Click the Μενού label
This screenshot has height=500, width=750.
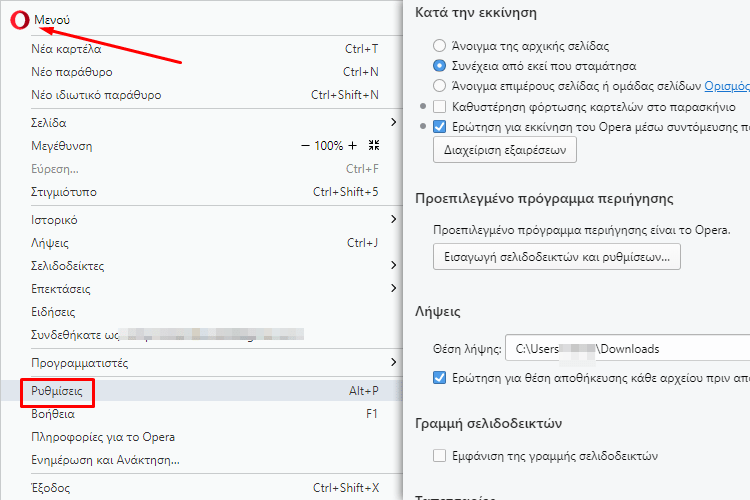tap(52, 20)
